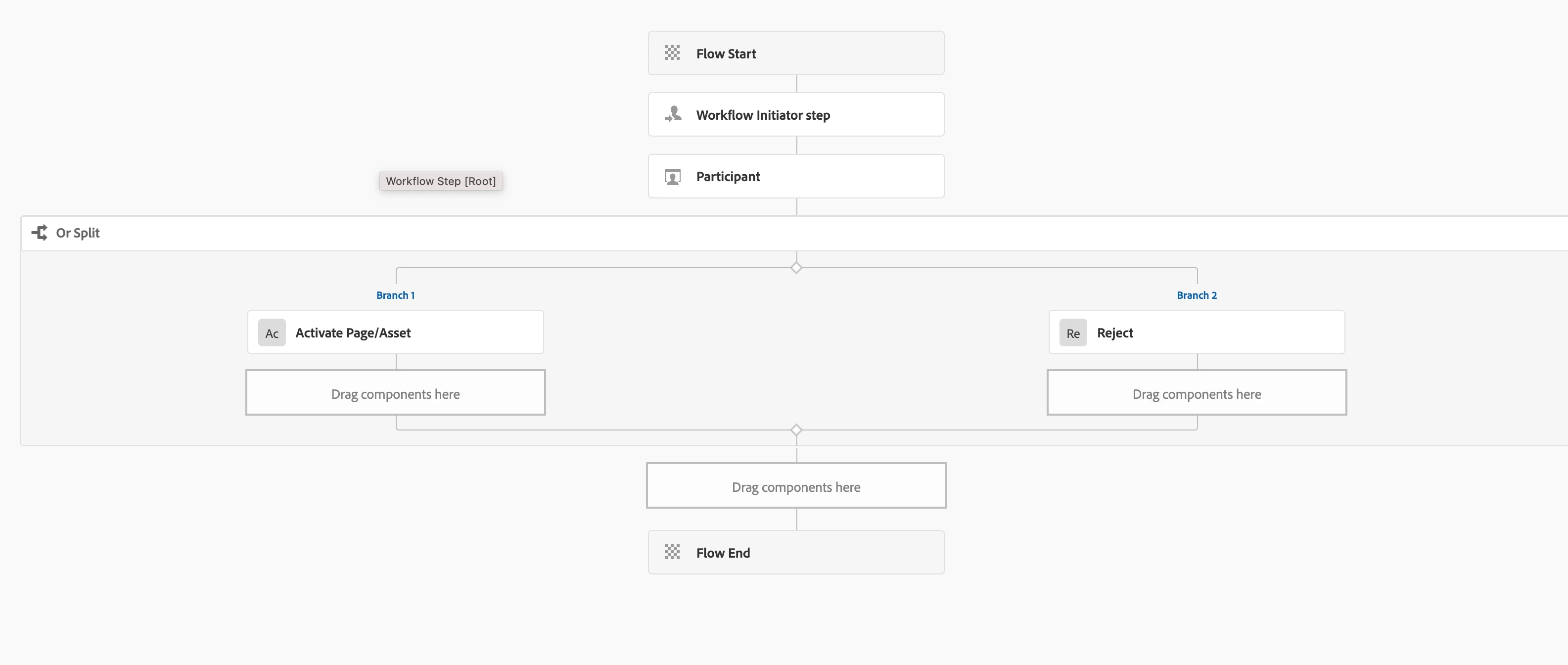This screenshot has height=665, width=1568.
Task: Click drop zone above Flow End
Action: [x=795, y=486]
